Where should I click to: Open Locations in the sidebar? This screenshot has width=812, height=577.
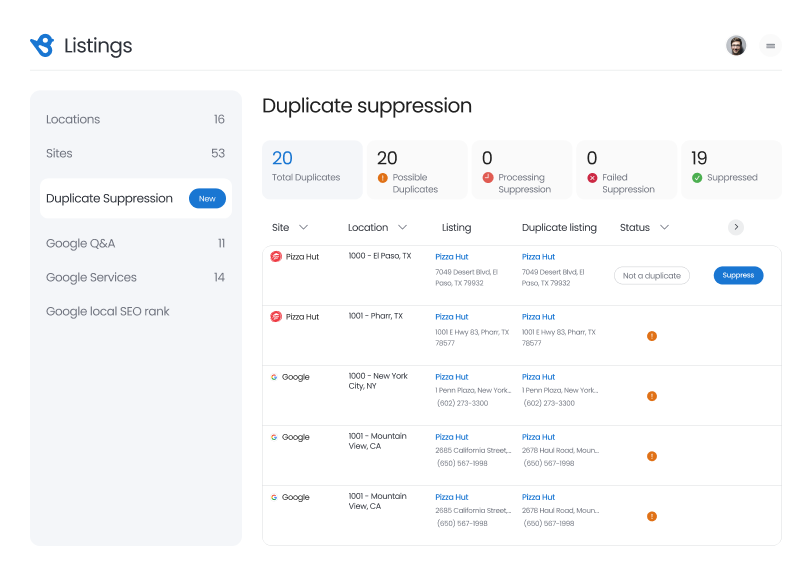(x=73, y=119)
